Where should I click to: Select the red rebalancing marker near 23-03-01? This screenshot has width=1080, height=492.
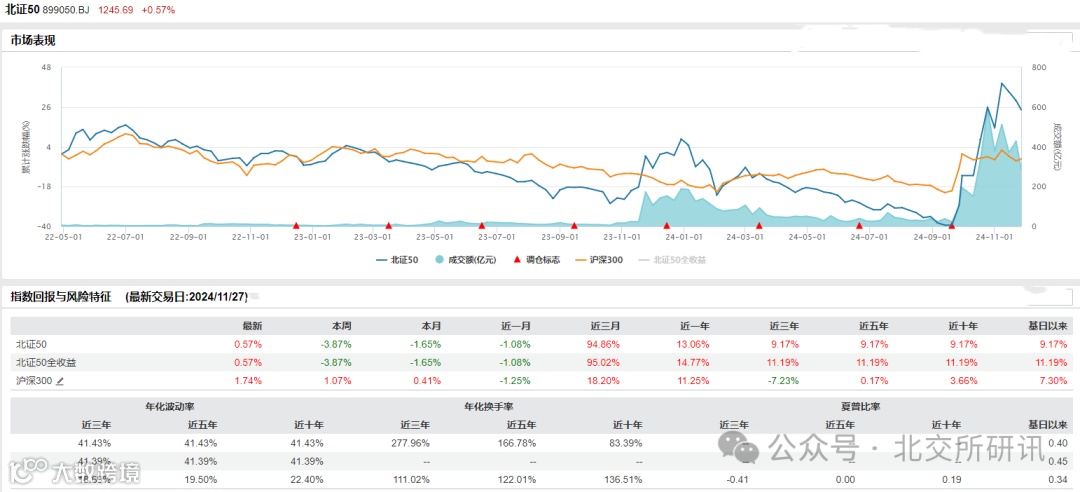[x=388, y=225]
